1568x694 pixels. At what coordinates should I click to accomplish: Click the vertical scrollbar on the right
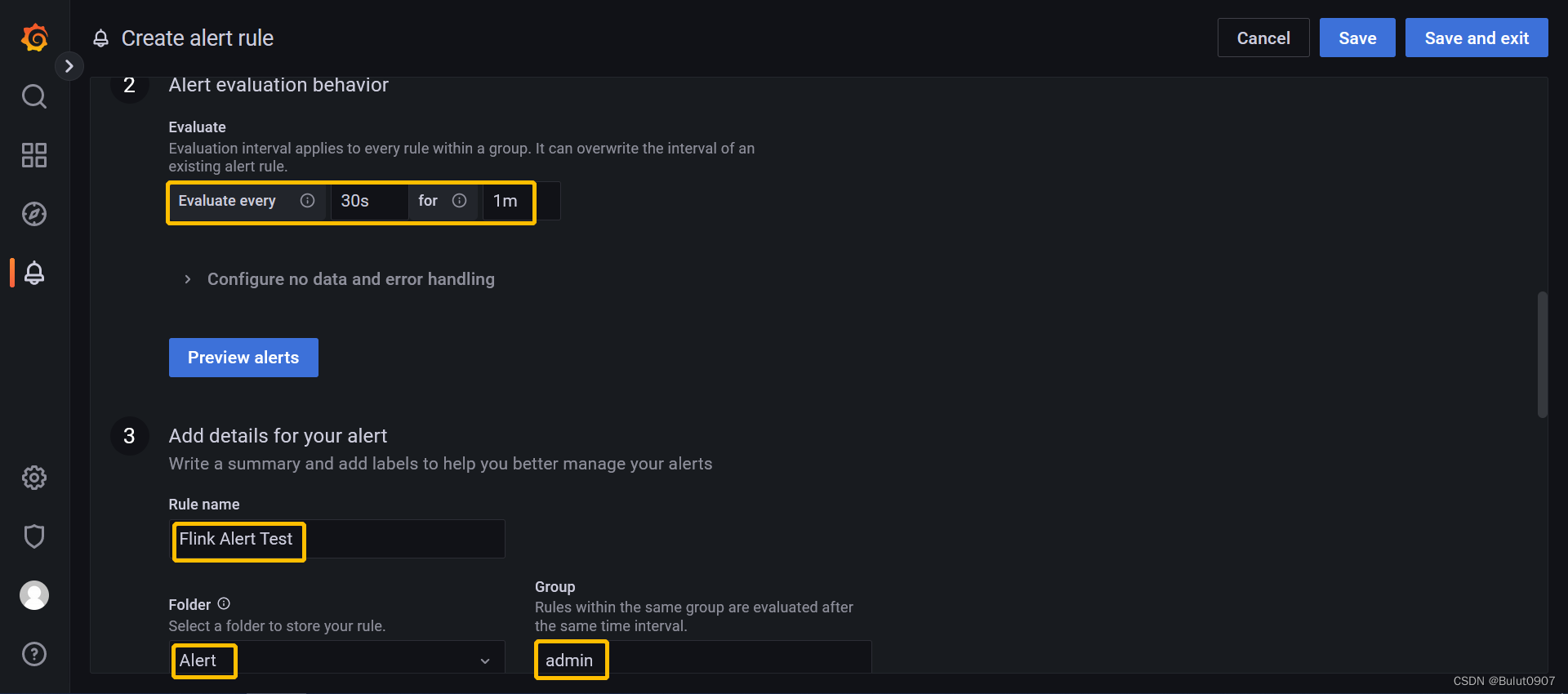(x=1542, y=354)
